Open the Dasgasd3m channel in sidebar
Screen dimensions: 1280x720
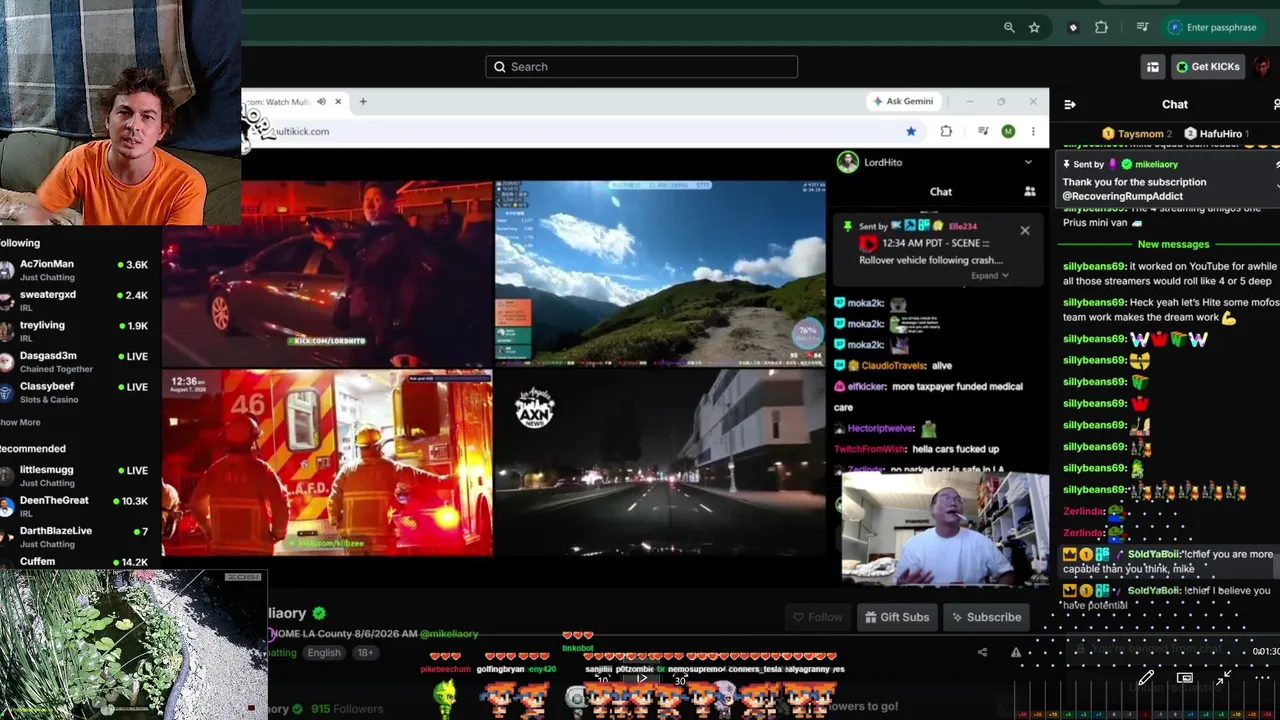[75, 362]
